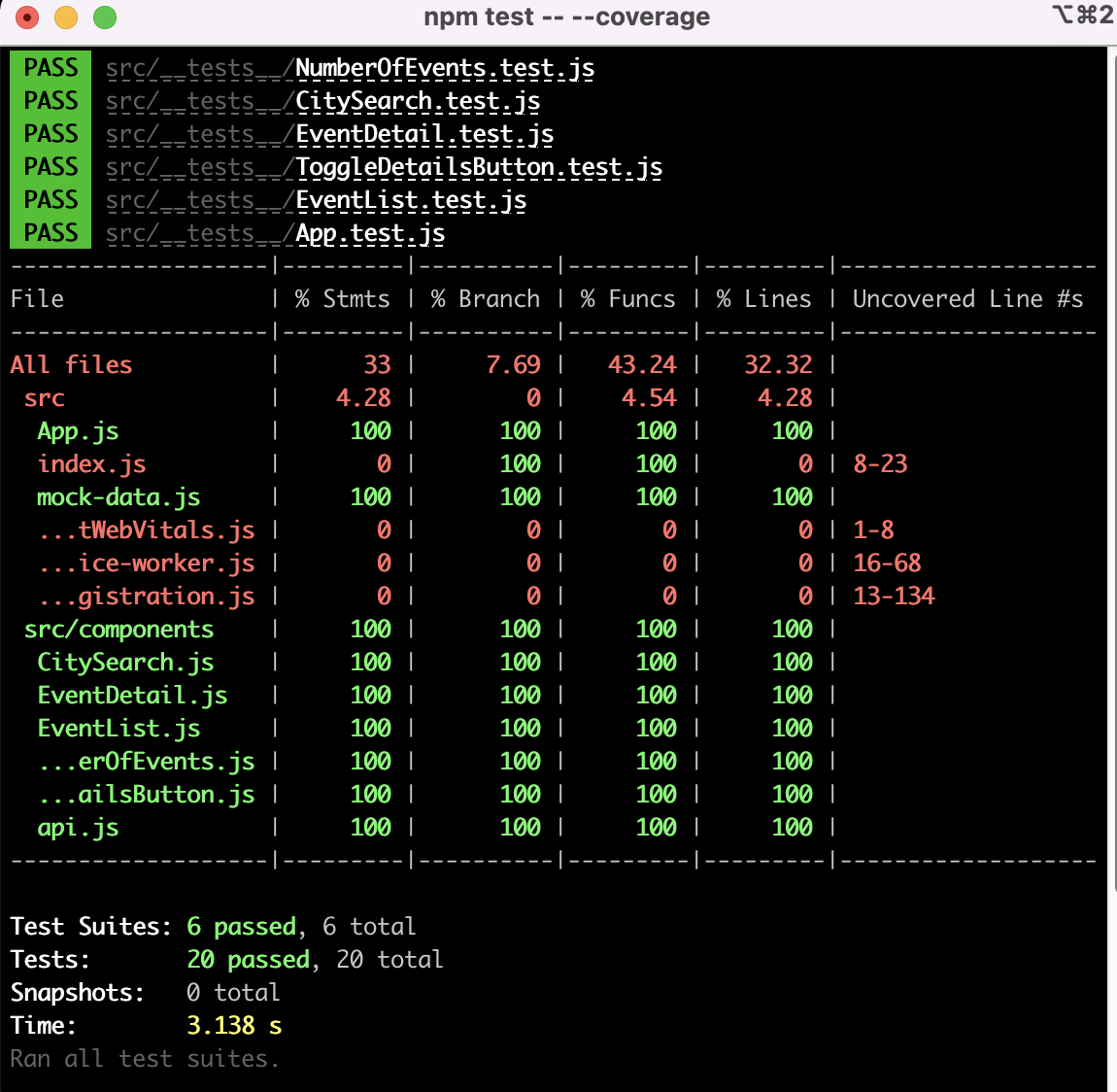
Task: Click the EventDetail.test.js test path
Action: pos(329,135)
